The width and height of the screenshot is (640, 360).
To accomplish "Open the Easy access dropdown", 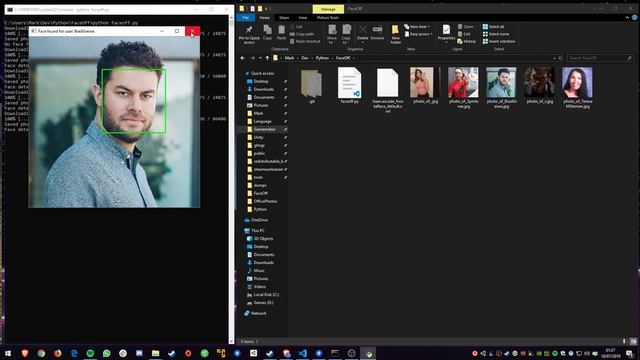I will (x=418, y=34).
